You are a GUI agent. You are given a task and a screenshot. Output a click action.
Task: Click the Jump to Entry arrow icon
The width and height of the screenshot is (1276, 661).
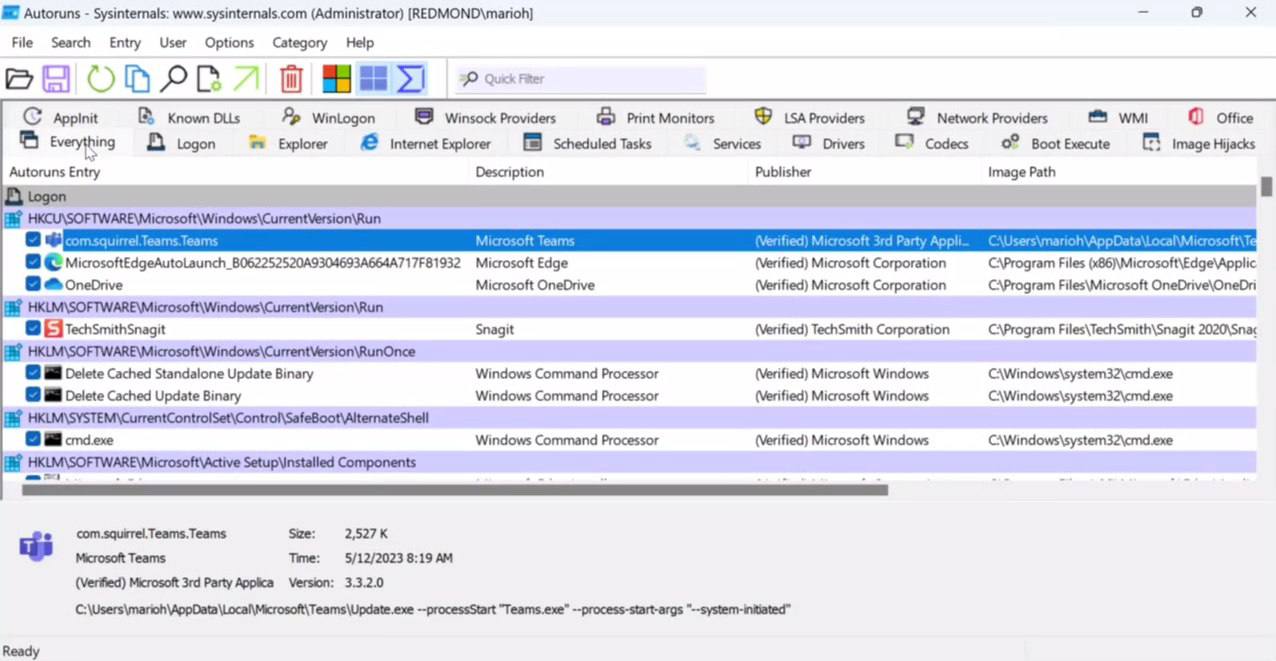245,78
